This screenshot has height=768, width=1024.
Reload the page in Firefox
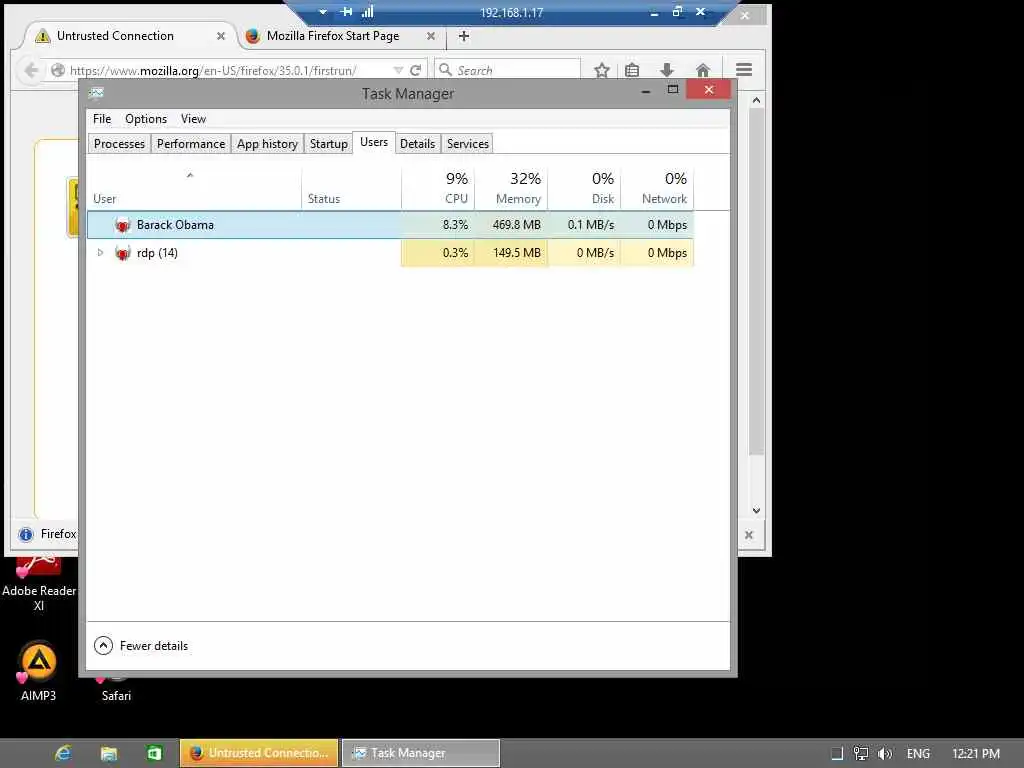pos(415,70)
